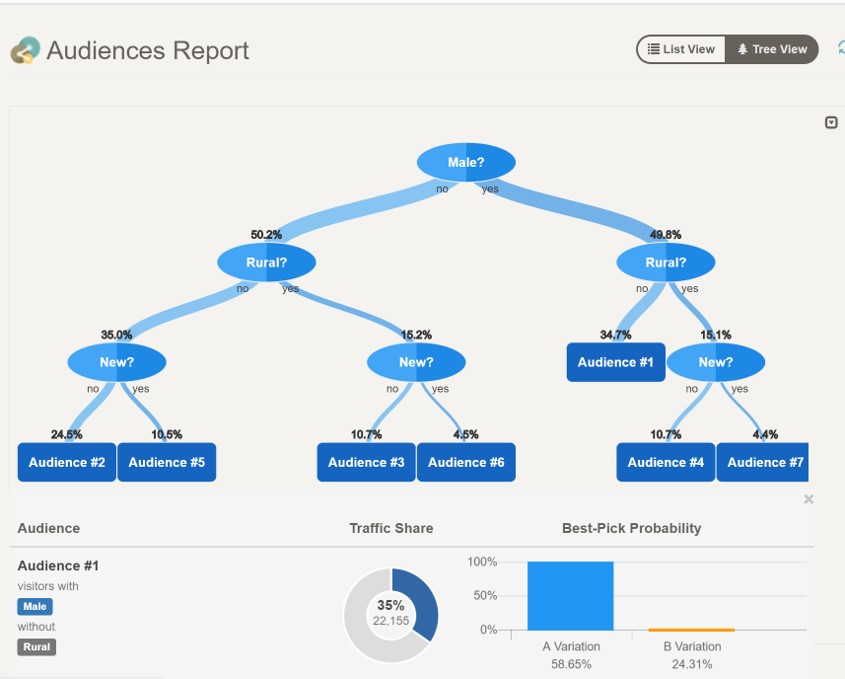Click the Rural attribute tag
The height and width of the screenshot is (679, 845).
click(x=37, y=647)
